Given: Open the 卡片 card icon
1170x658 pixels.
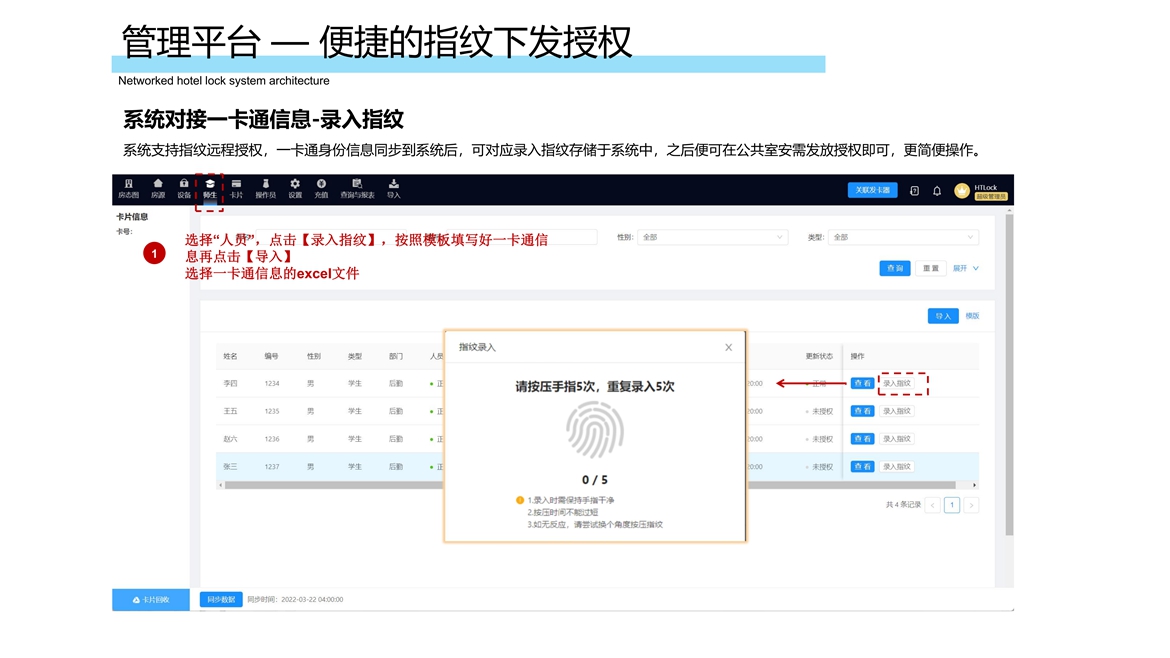Looking at the screenshot, I should [x=237, y=184].
